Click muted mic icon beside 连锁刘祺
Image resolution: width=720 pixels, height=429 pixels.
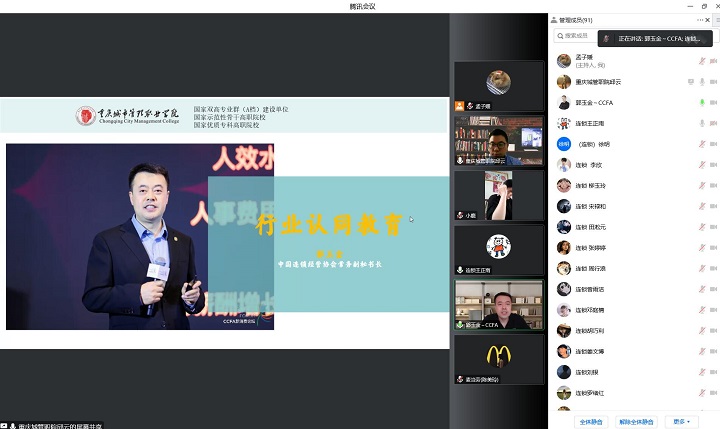coord(702,372)
